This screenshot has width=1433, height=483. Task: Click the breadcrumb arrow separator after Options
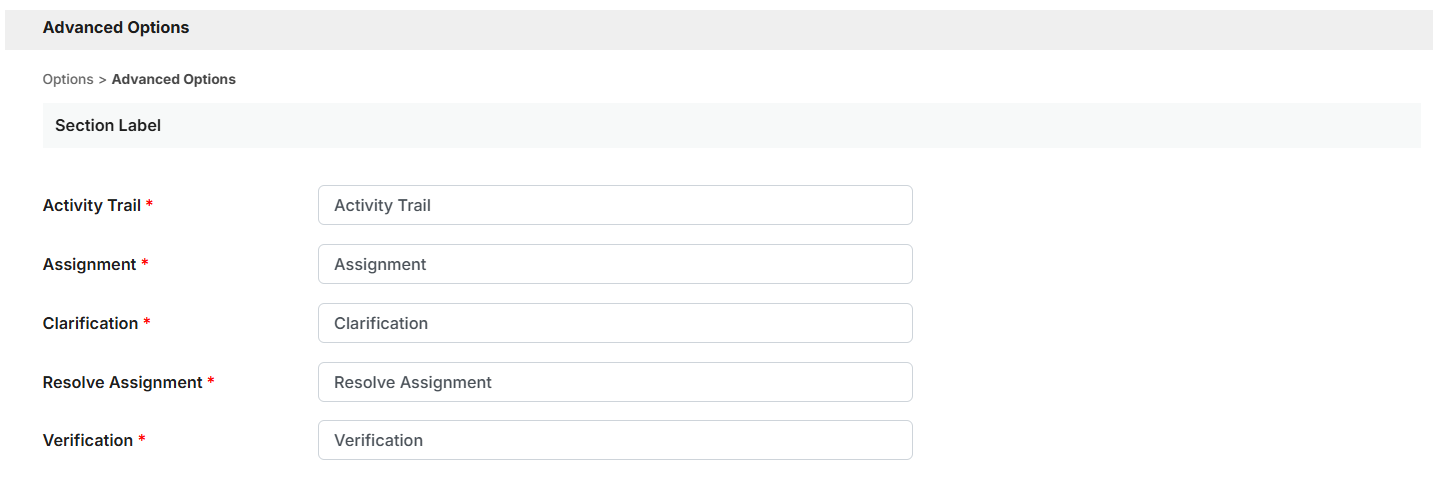pyautogui.click(x=103, y=79)
